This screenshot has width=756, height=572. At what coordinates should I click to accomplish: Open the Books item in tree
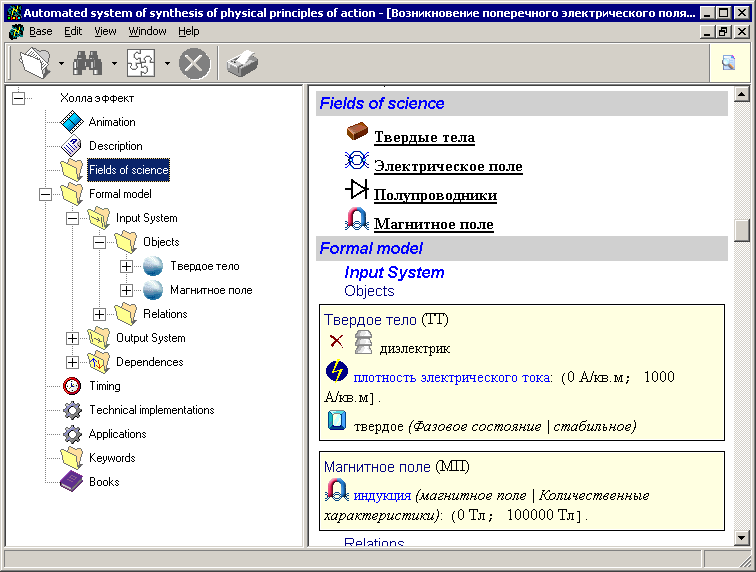[x=103, y=482]
